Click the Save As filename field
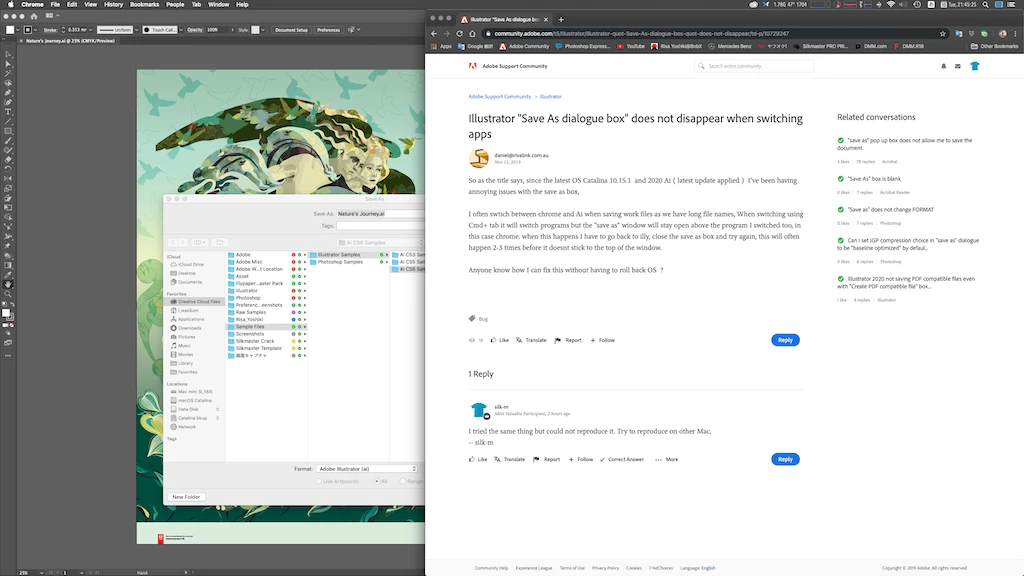 click(x=381, y=214)
